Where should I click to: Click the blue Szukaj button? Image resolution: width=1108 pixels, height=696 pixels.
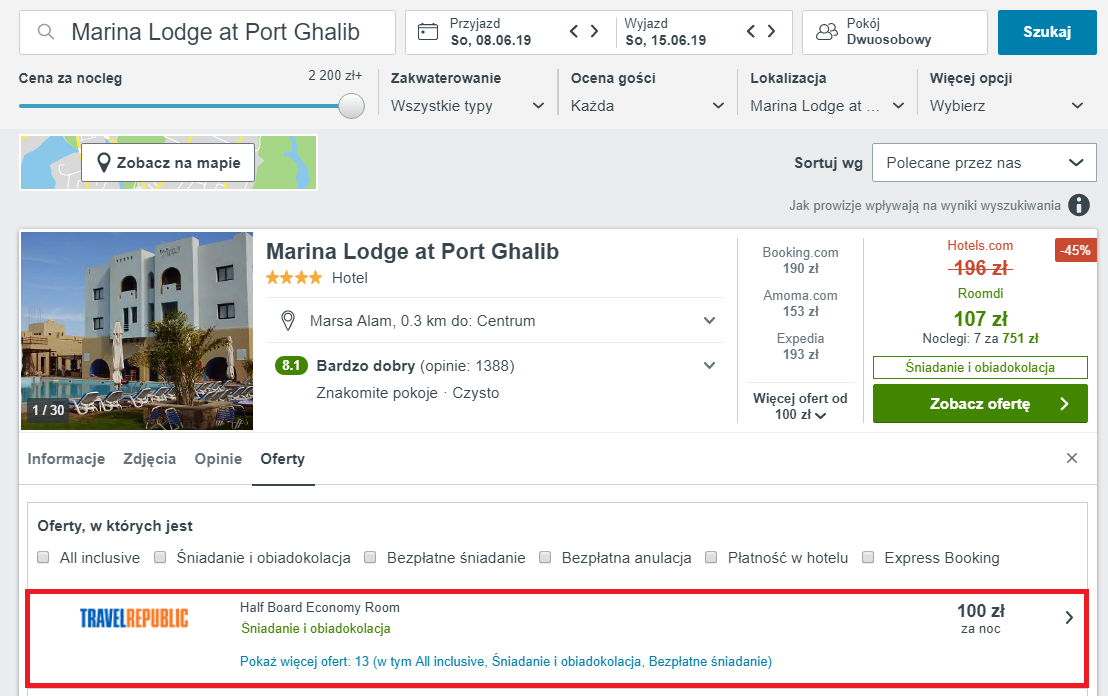[x=1046, y=32]
